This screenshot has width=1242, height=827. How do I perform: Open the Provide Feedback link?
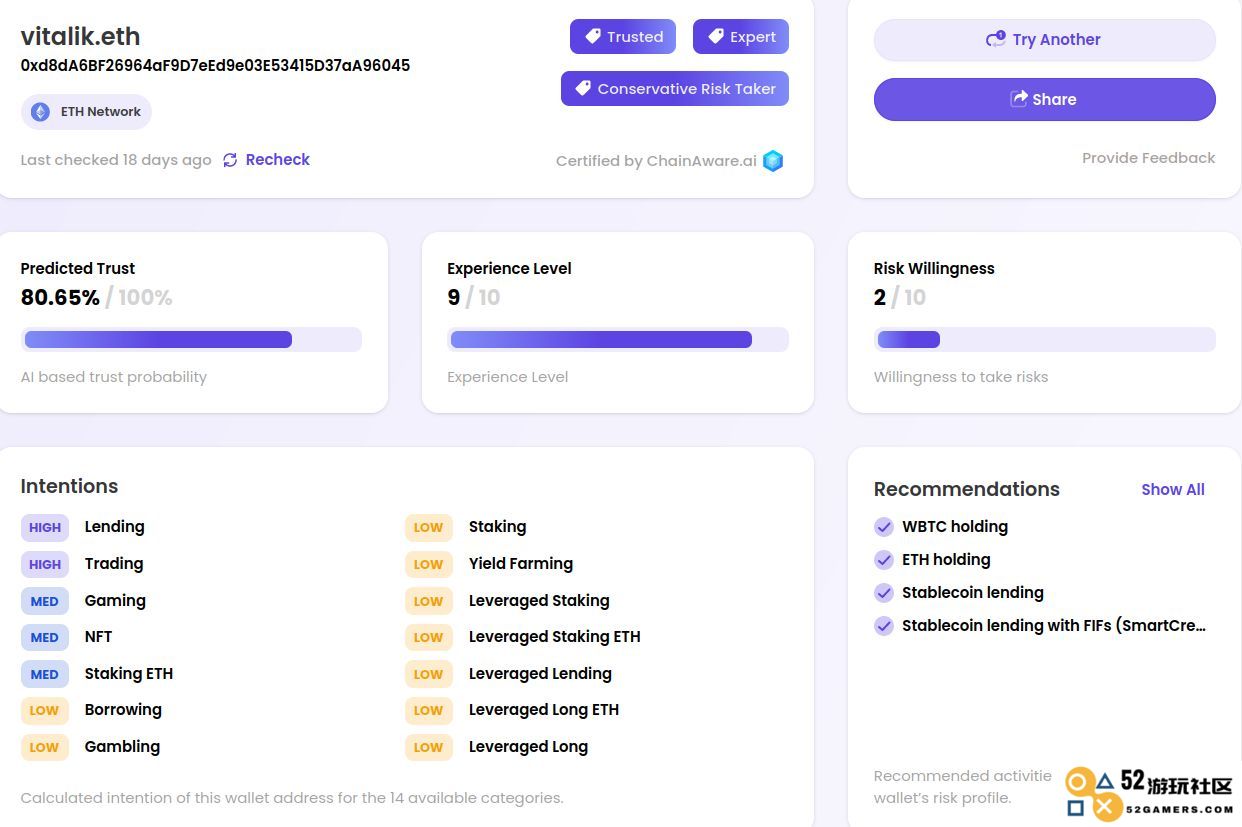click(x=1148, y=158)
